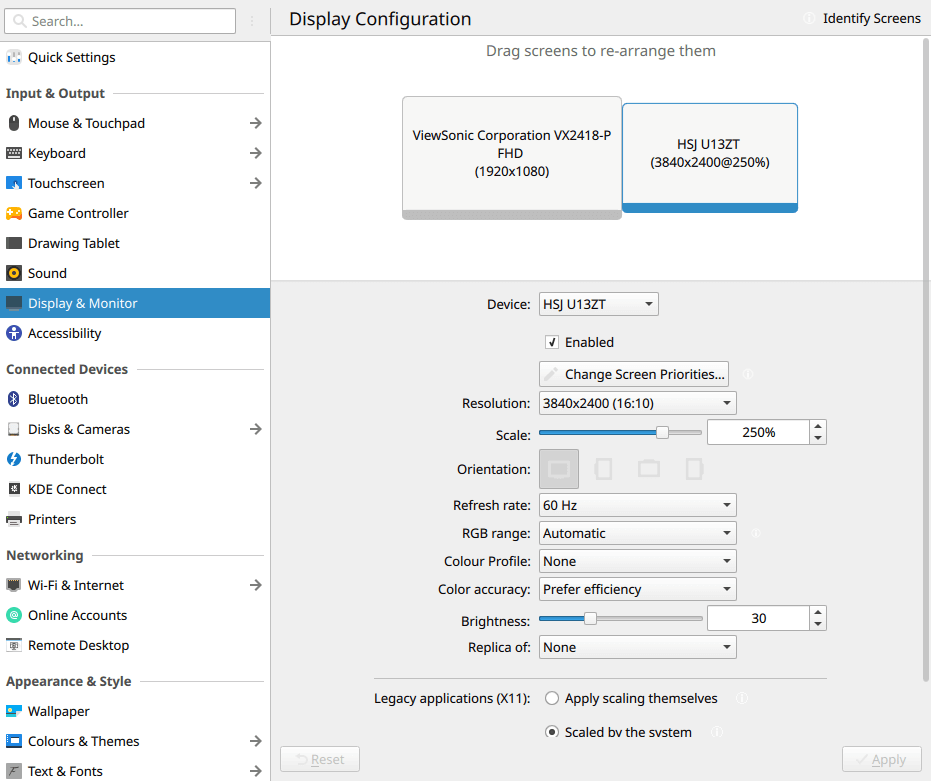This screenshot has width=931, height=781.
Task: Expand Mouse & Touchpad submenu arrow
Action: coord(255,123)
